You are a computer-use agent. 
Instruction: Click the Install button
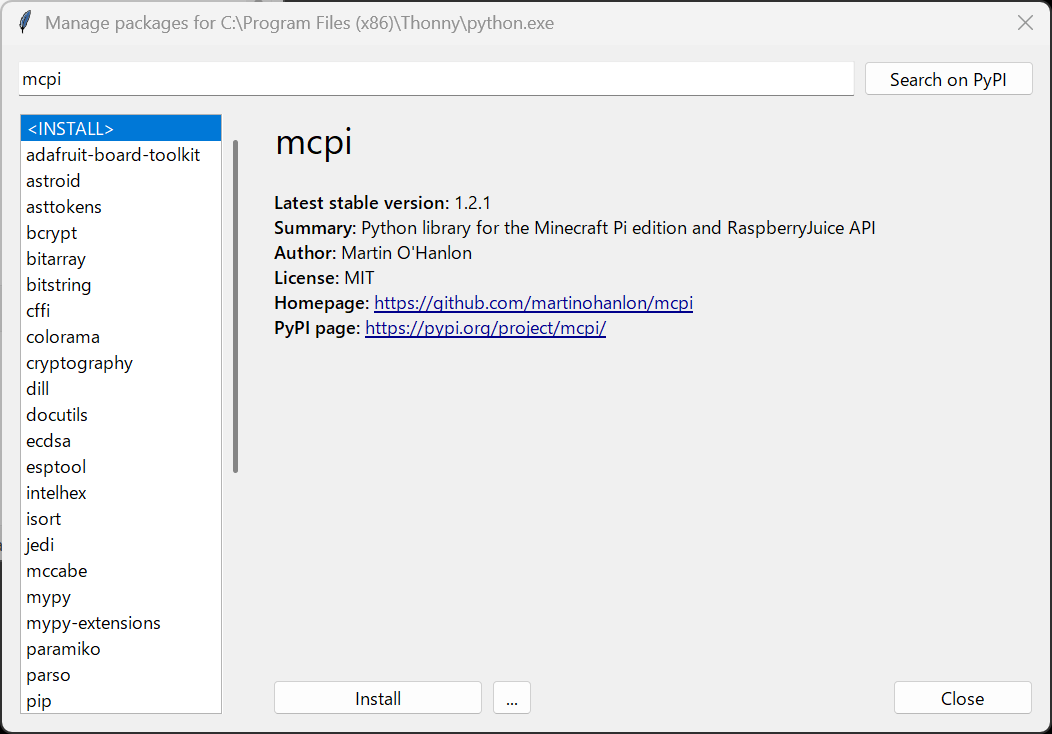click(378, 698)
